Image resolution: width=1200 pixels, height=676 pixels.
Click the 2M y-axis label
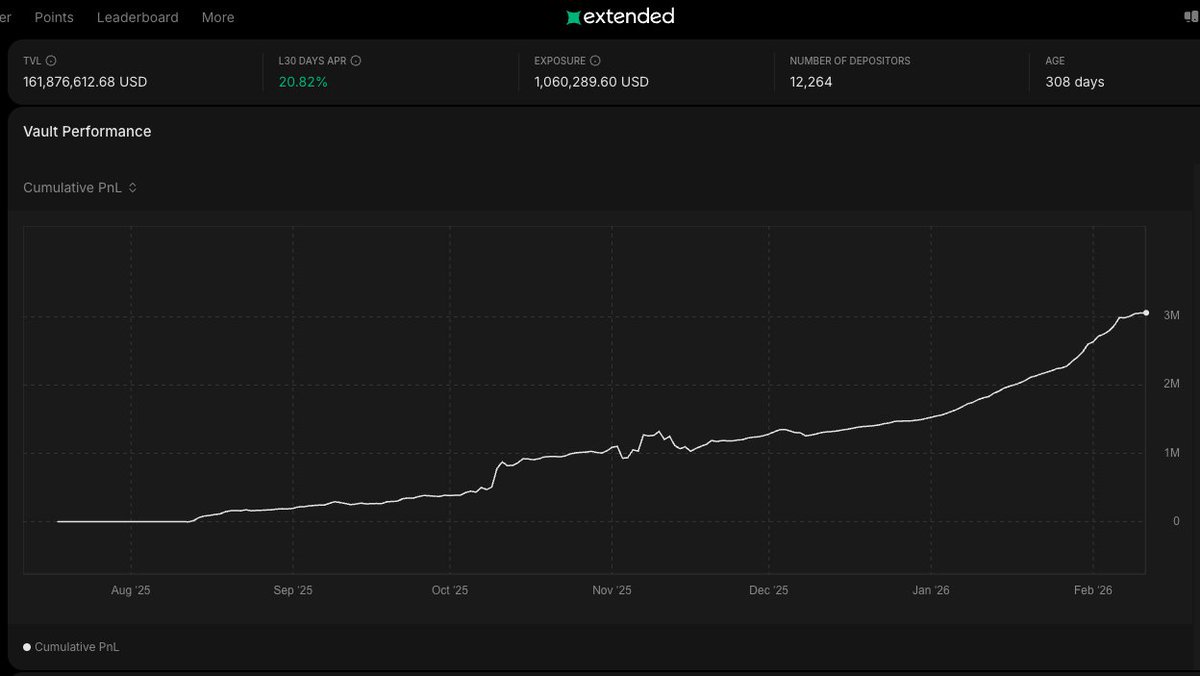(x=1172, y=384)
